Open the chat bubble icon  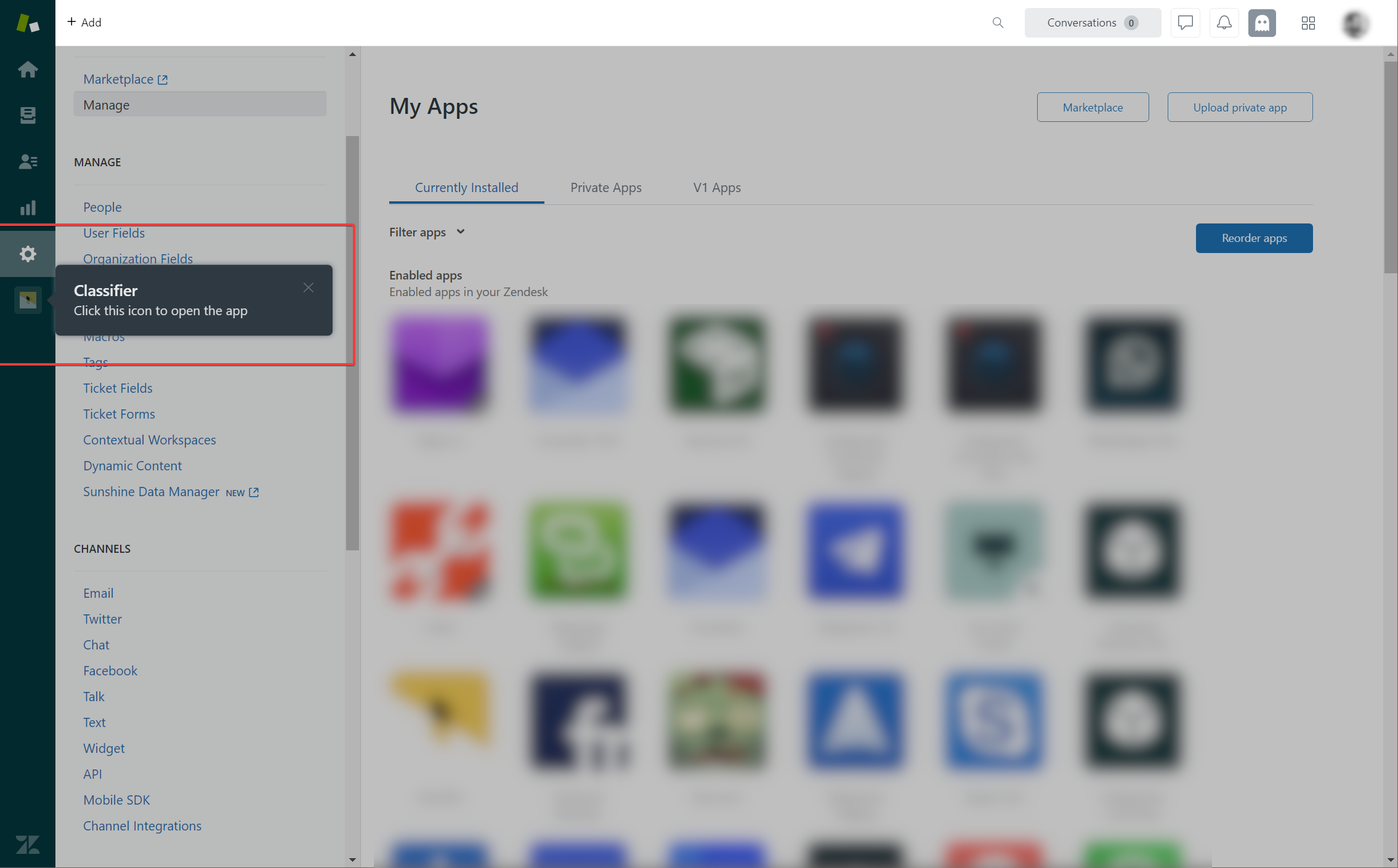click(x=1185, y=23)
